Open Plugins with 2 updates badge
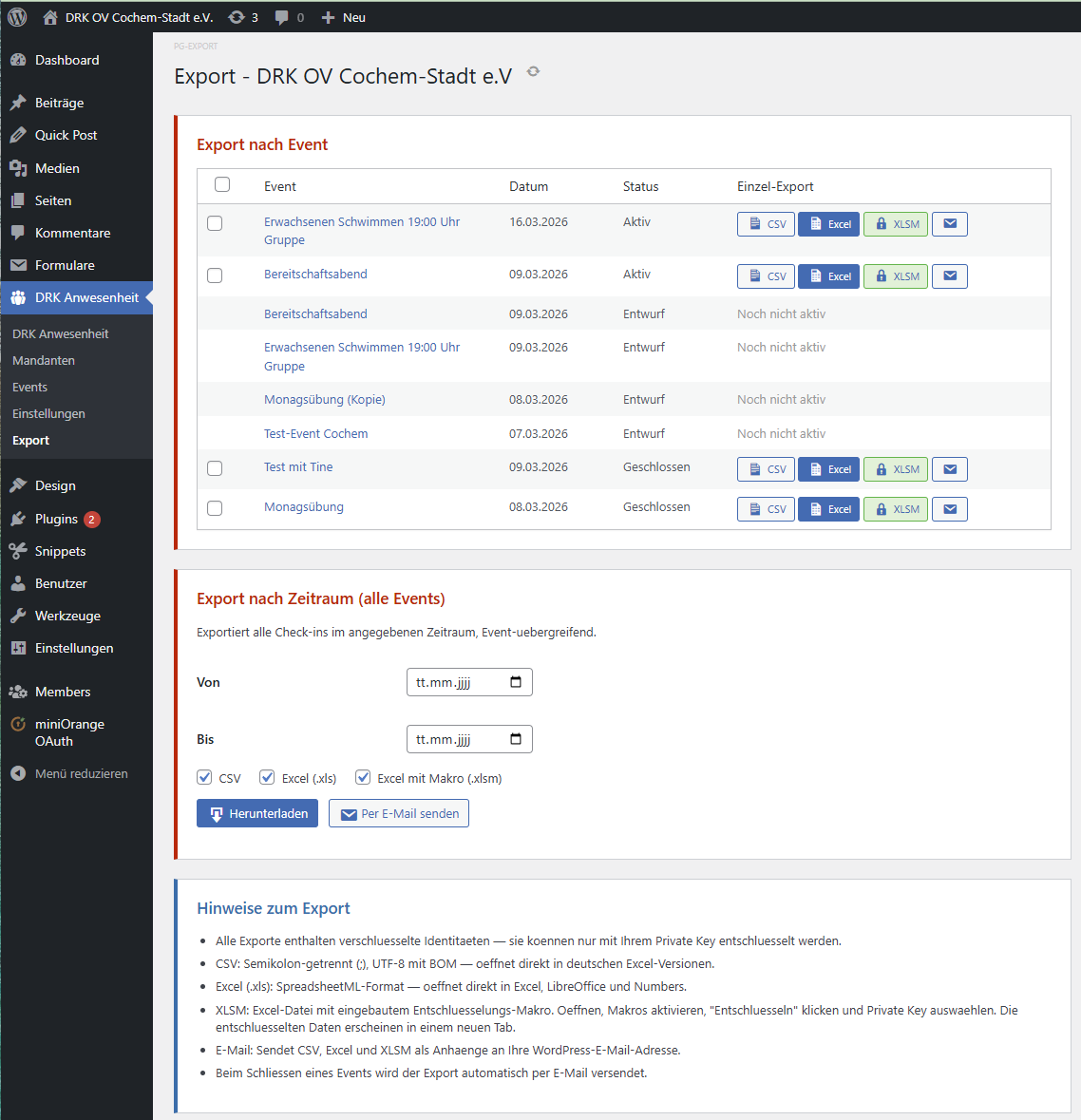The image size is (1081, 1120). coord(76,520)
